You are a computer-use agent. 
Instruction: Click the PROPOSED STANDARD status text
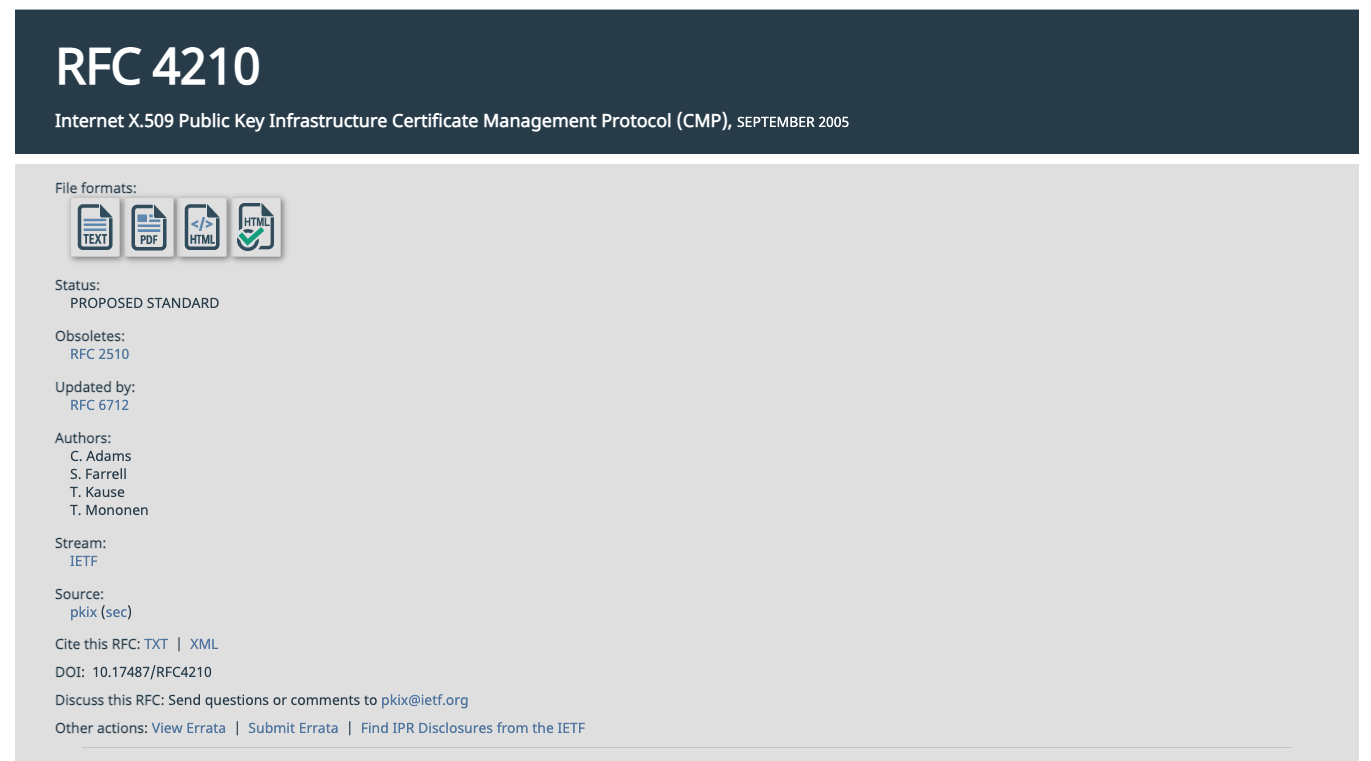pyautogui.click(x=145, y=303)
